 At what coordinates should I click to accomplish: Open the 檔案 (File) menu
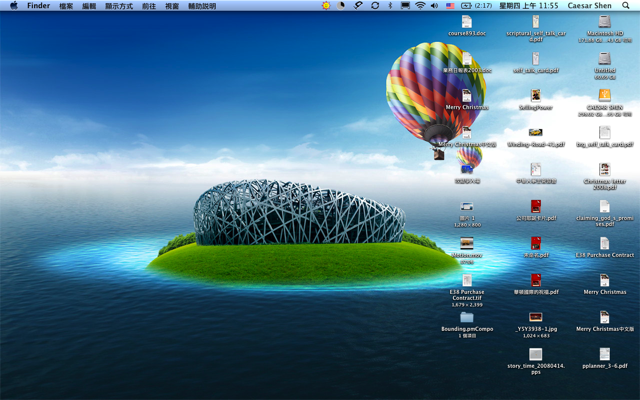point(66,5)
